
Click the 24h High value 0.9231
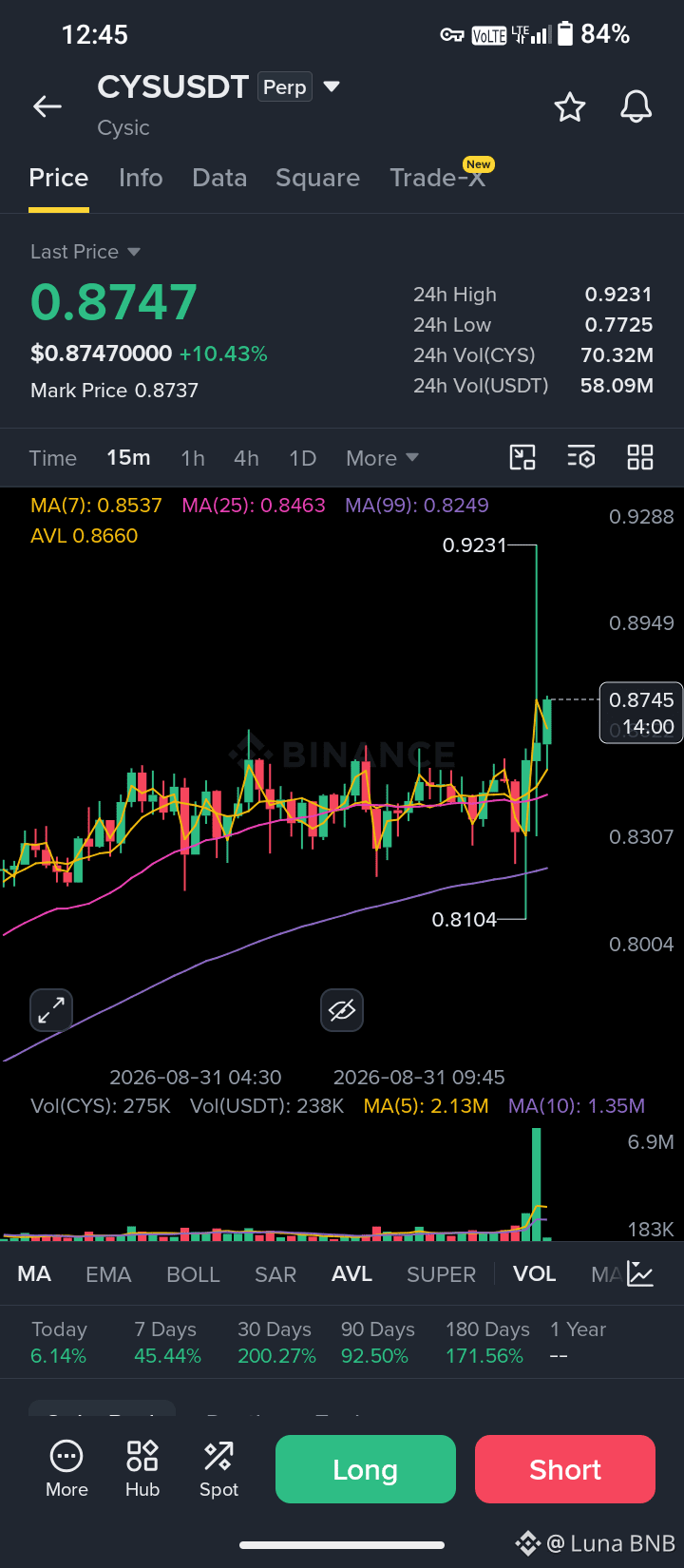pos(618,295)
